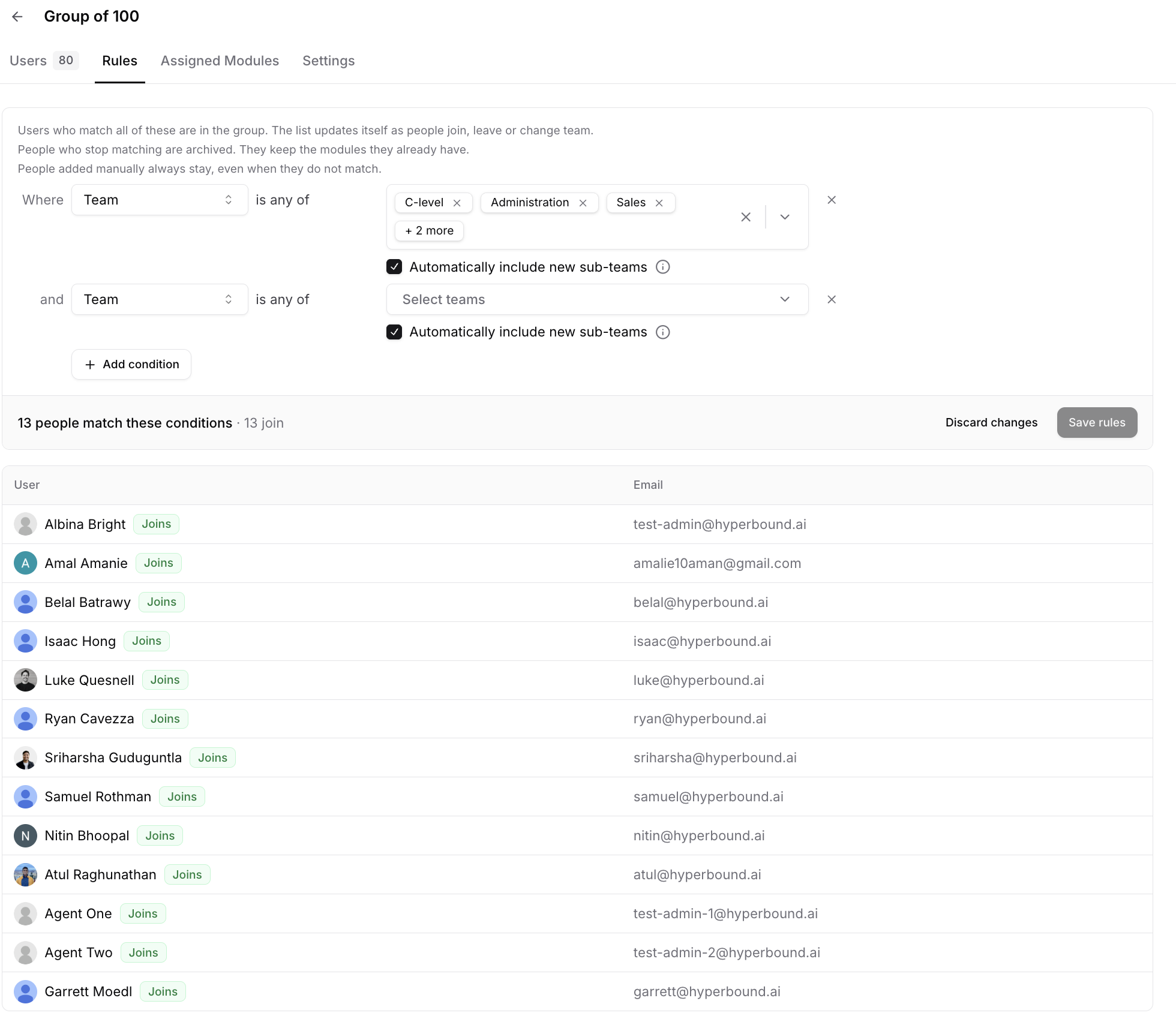Uncheck second 'Automatically include new sub-teams'
This screenshot has height=1028, width=1176.
[394, 332]
